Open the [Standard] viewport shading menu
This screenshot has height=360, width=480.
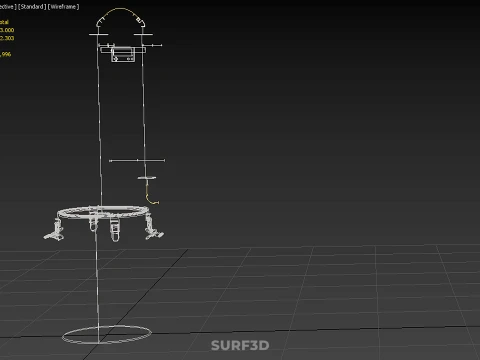click(x=32, y=7)
